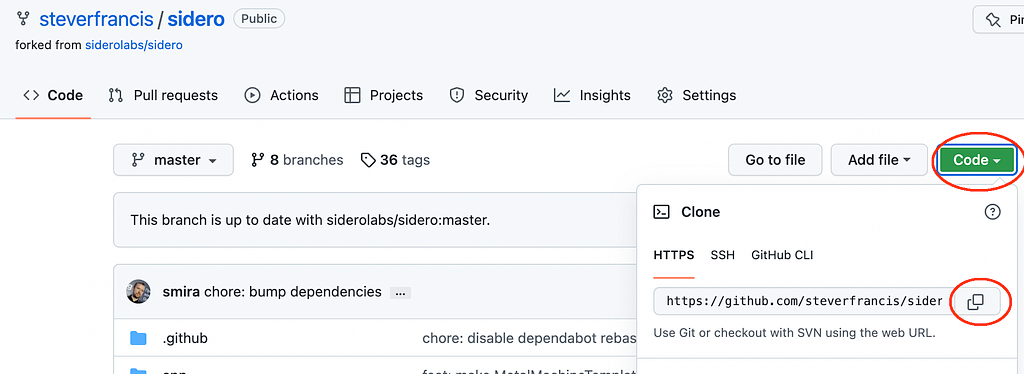
Task: Open the smira author link
Action: 182,292
